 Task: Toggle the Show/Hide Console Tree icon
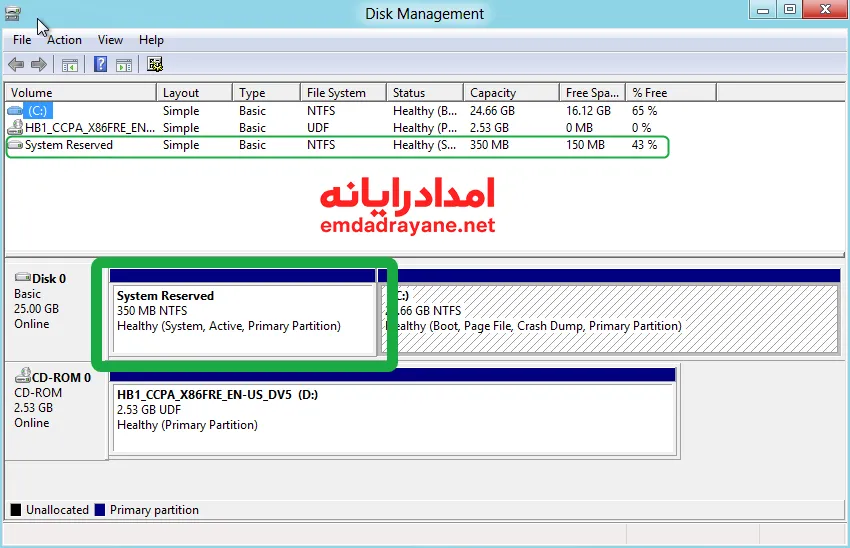pos(70,65)
